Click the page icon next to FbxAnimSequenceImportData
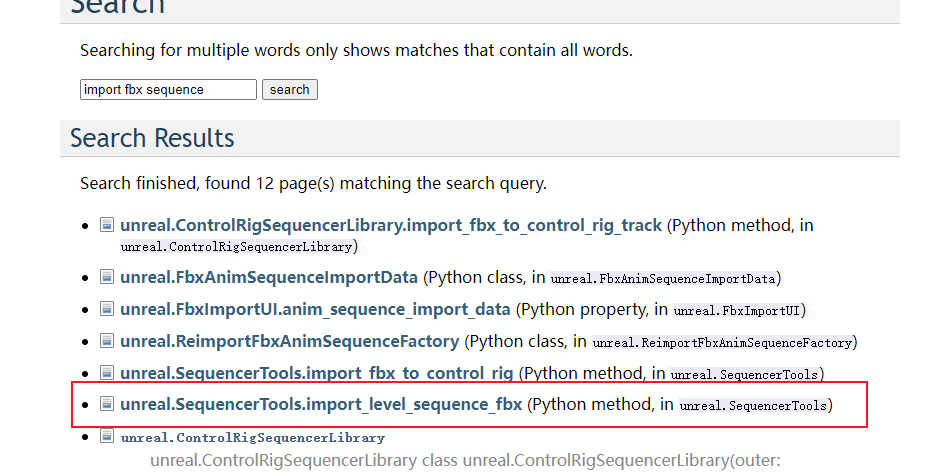This screenshot has width=948, height=473. (x=107, y=276)
